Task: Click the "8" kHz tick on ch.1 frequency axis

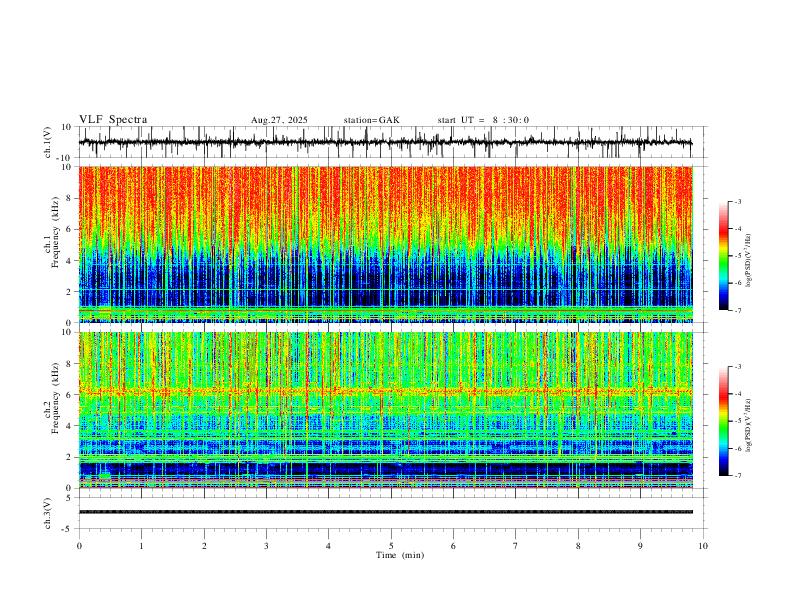Action: pyautogui.click(x=69, y=198)
